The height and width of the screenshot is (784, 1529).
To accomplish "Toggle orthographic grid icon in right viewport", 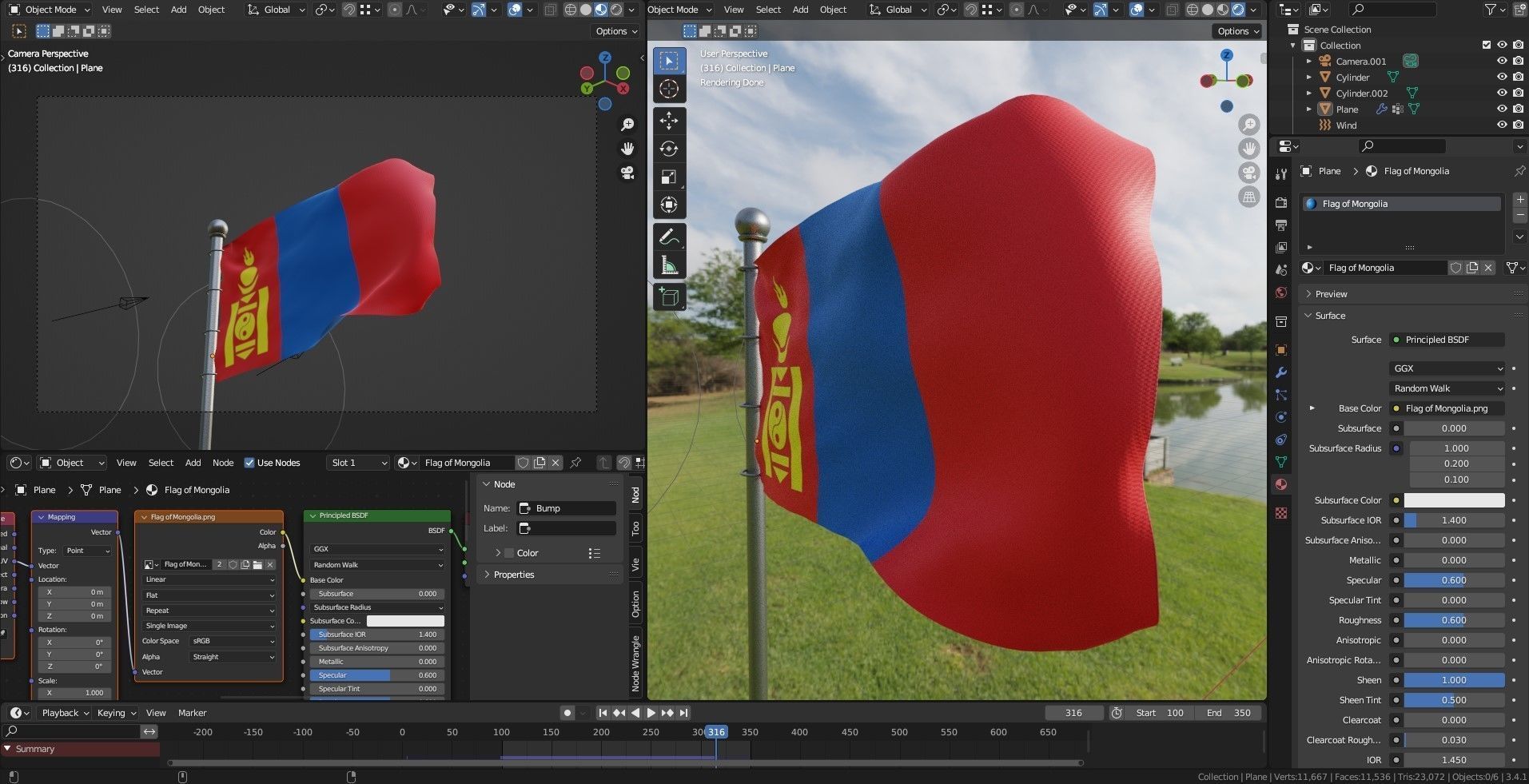I will 1248,197.
